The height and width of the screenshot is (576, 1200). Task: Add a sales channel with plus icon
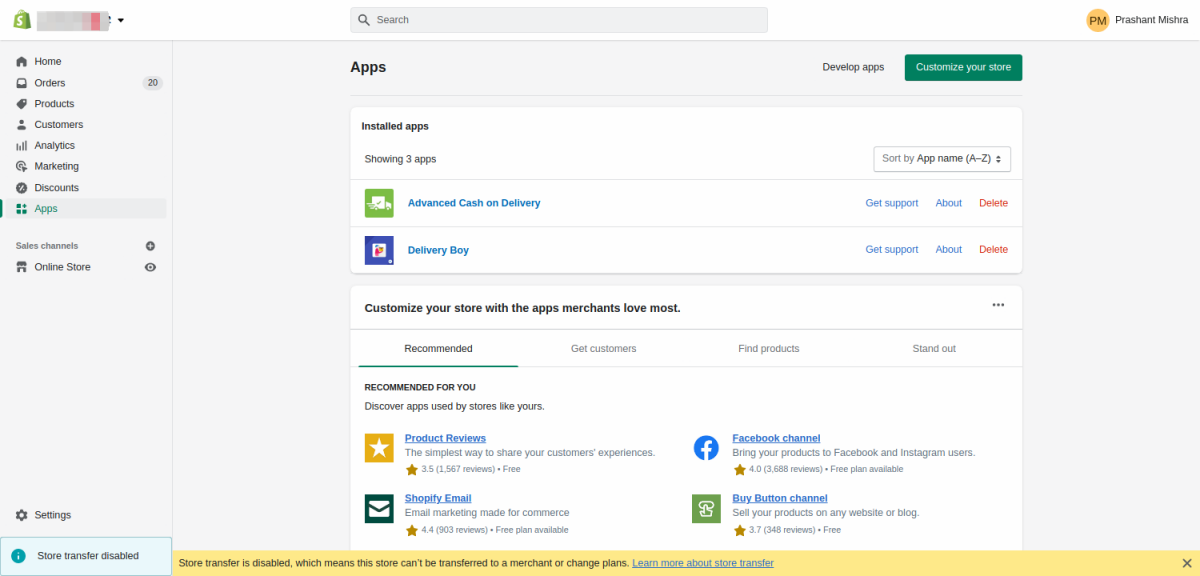[x=150, y=246]
